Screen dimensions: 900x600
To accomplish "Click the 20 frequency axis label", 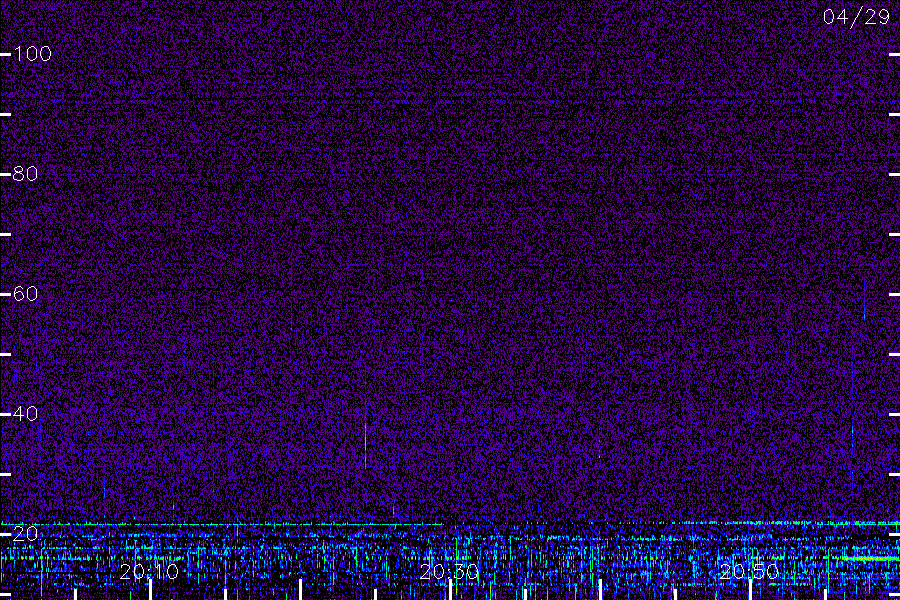I will pyautogui.click(x=25, y=534).
